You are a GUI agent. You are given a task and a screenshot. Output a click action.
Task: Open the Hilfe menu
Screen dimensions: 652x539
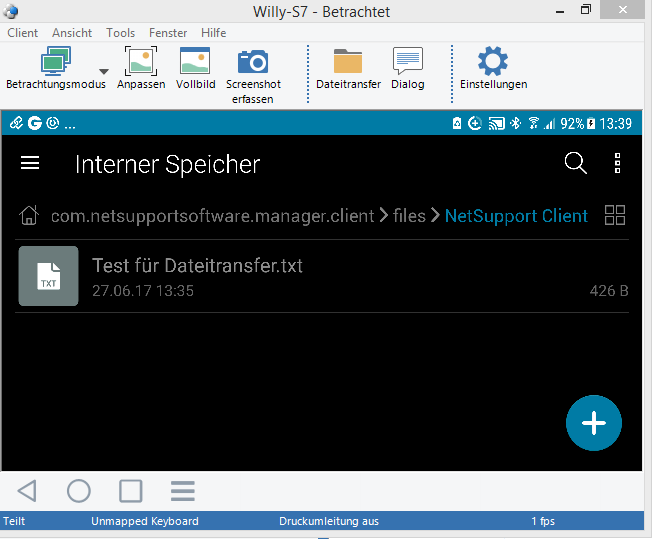pyautogui.click(x=213, y=33)
